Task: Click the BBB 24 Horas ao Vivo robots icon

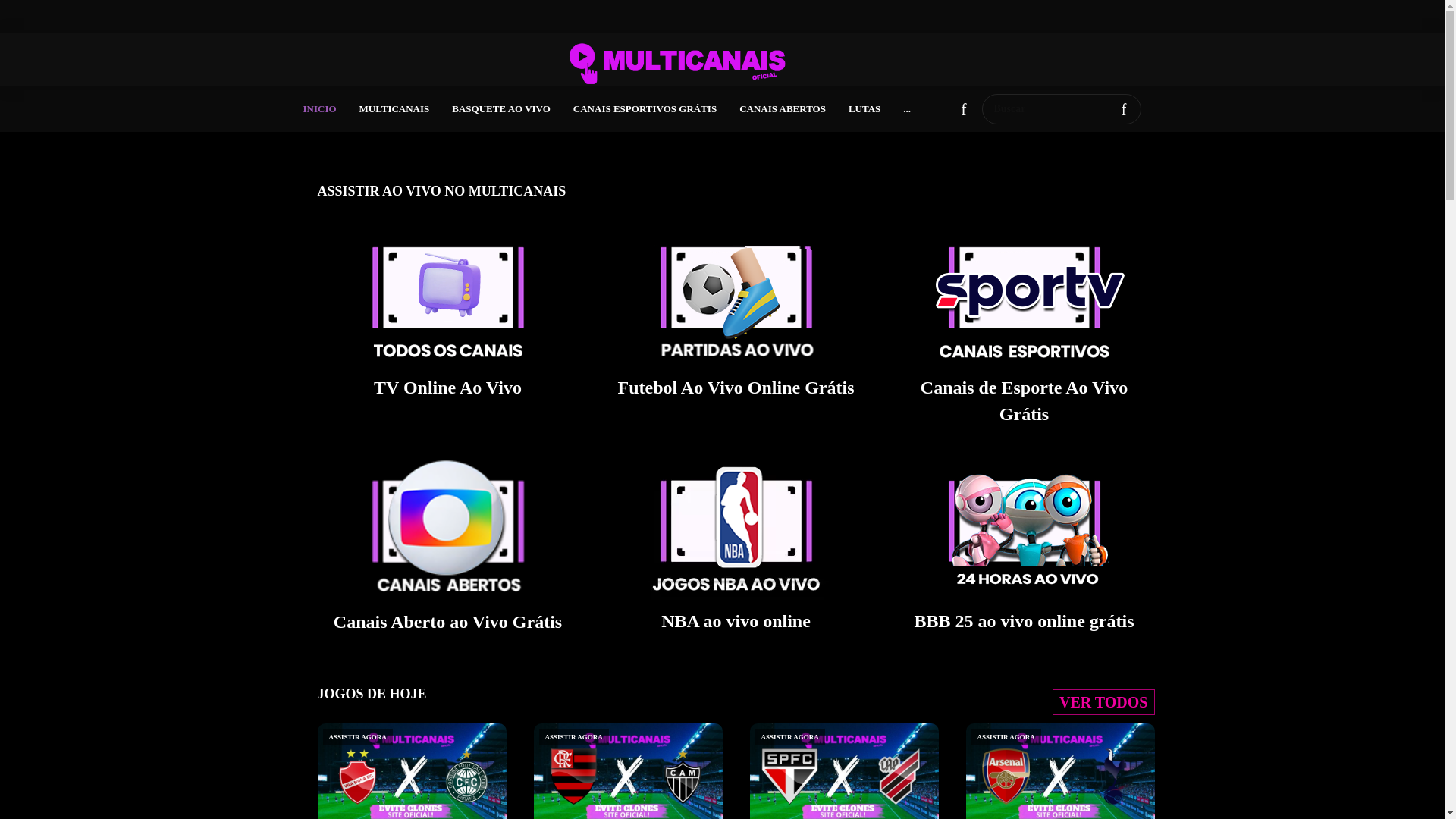Action: tap(1026, 529)
